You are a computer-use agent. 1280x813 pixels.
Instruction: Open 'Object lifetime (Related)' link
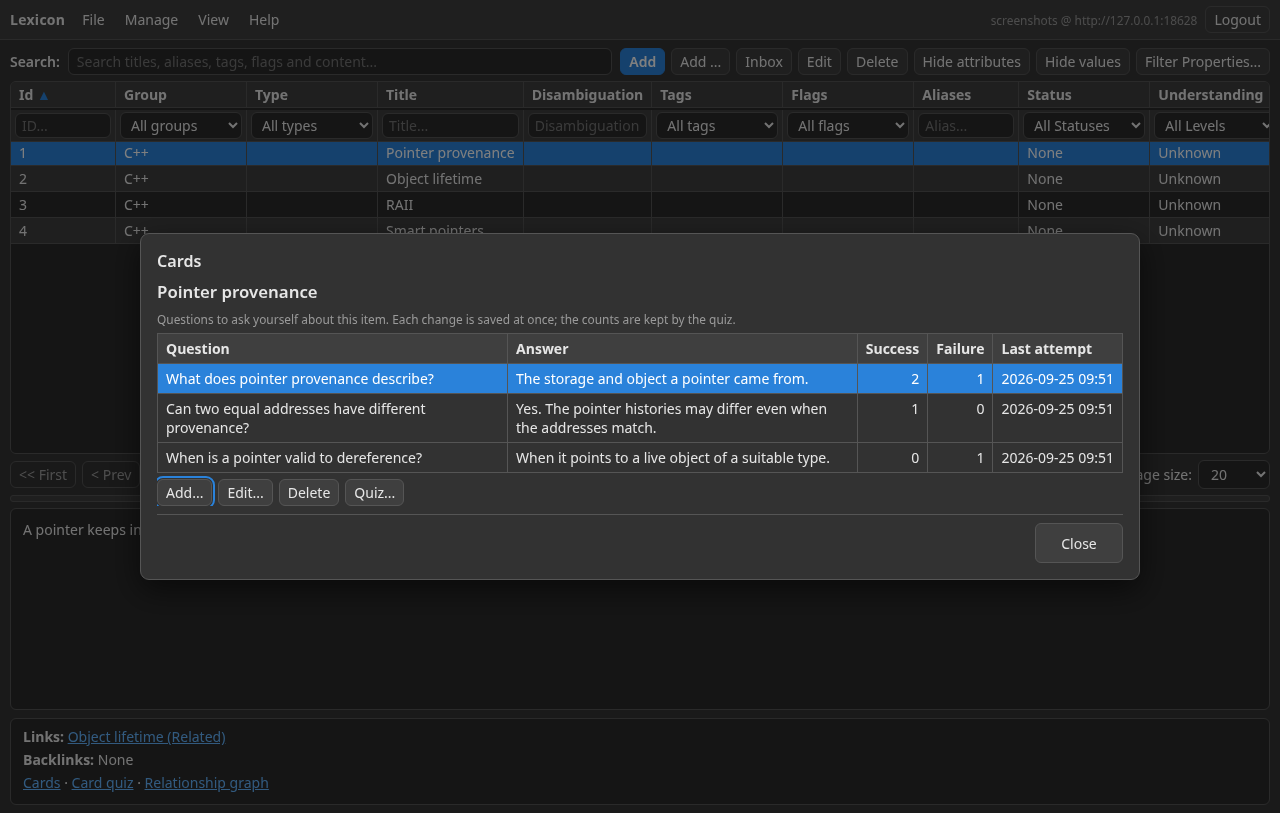click(x=147, y=737)
